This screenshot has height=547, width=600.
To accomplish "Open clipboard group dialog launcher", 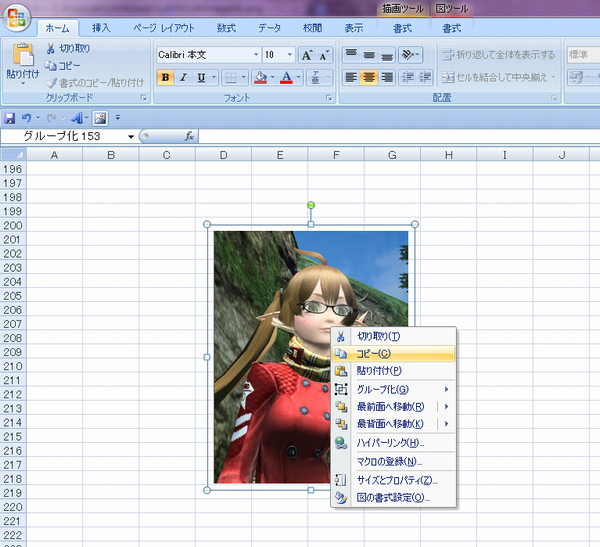I will pos(143,98).
